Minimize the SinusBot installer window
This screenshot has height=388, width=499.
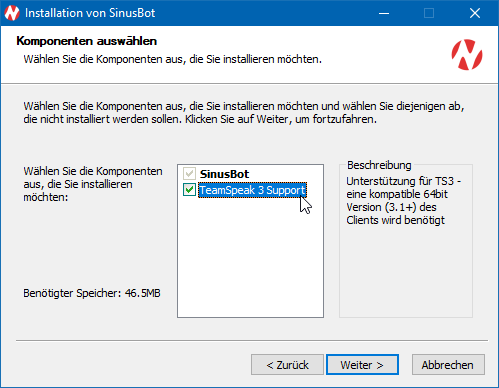point(384,13)
